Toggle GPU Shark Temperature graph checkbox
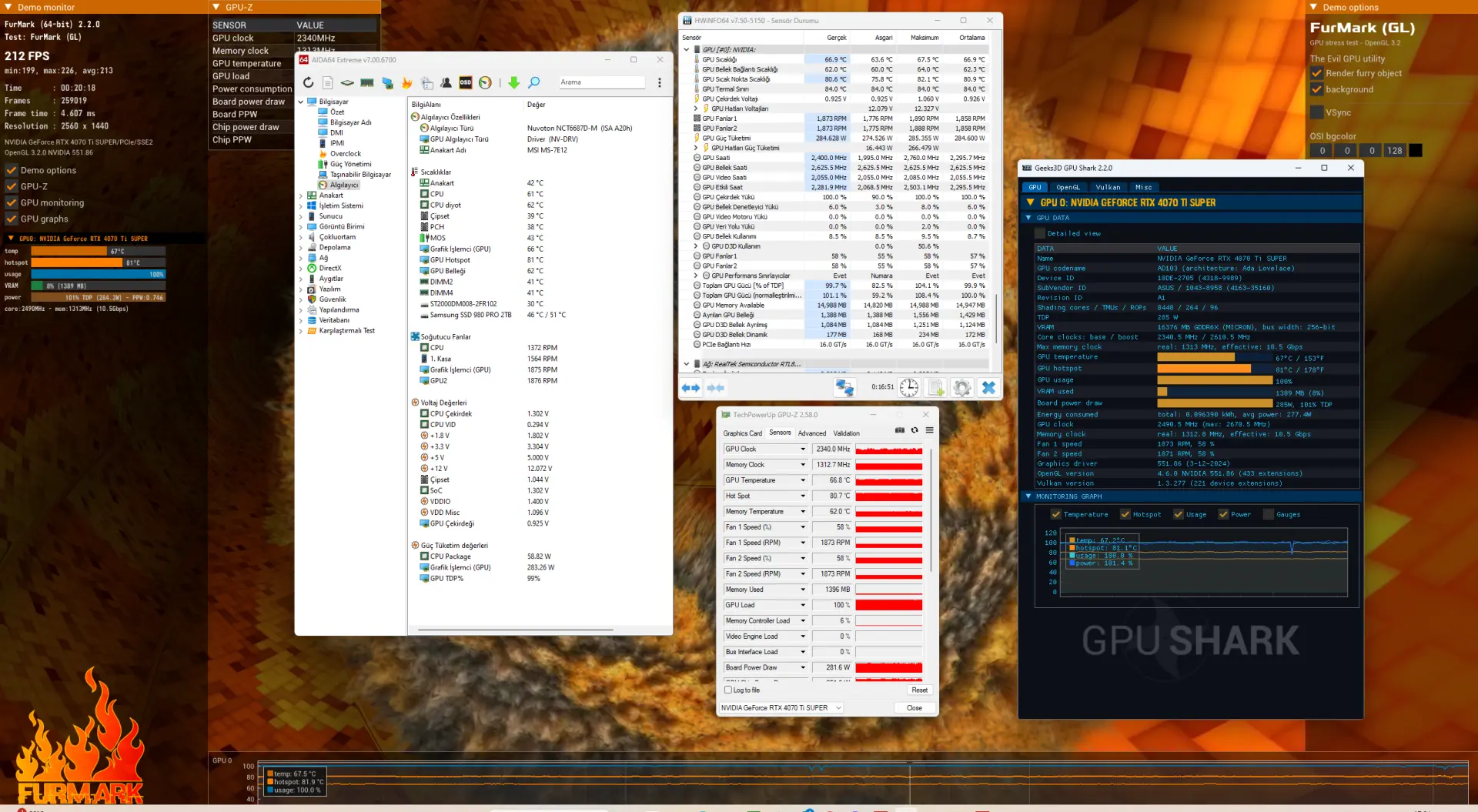Viewport: 1478px width, 812px height. point(1055,514)
